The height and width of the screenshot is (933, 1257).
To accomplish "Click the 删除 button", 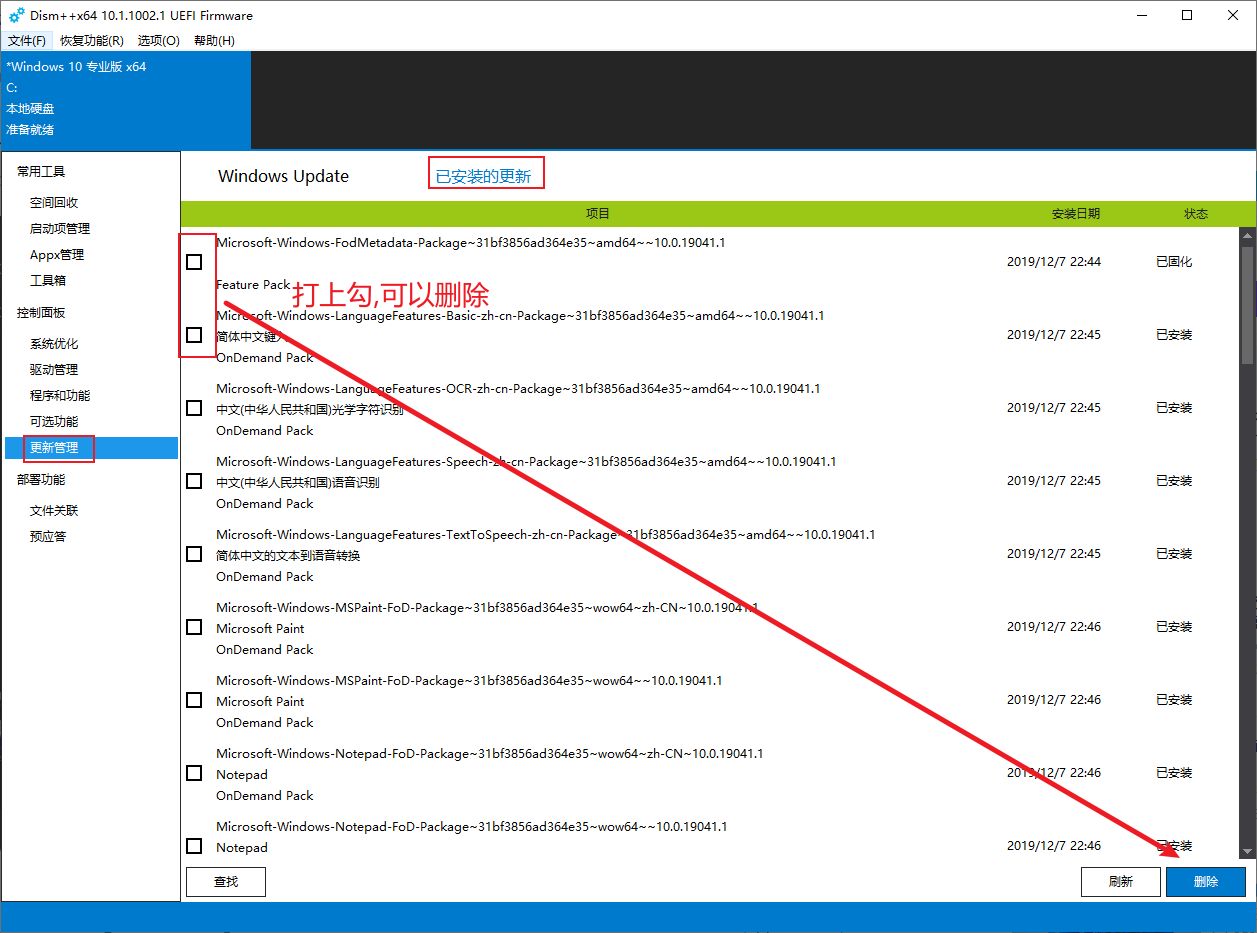I will (x=1205, y=882).
